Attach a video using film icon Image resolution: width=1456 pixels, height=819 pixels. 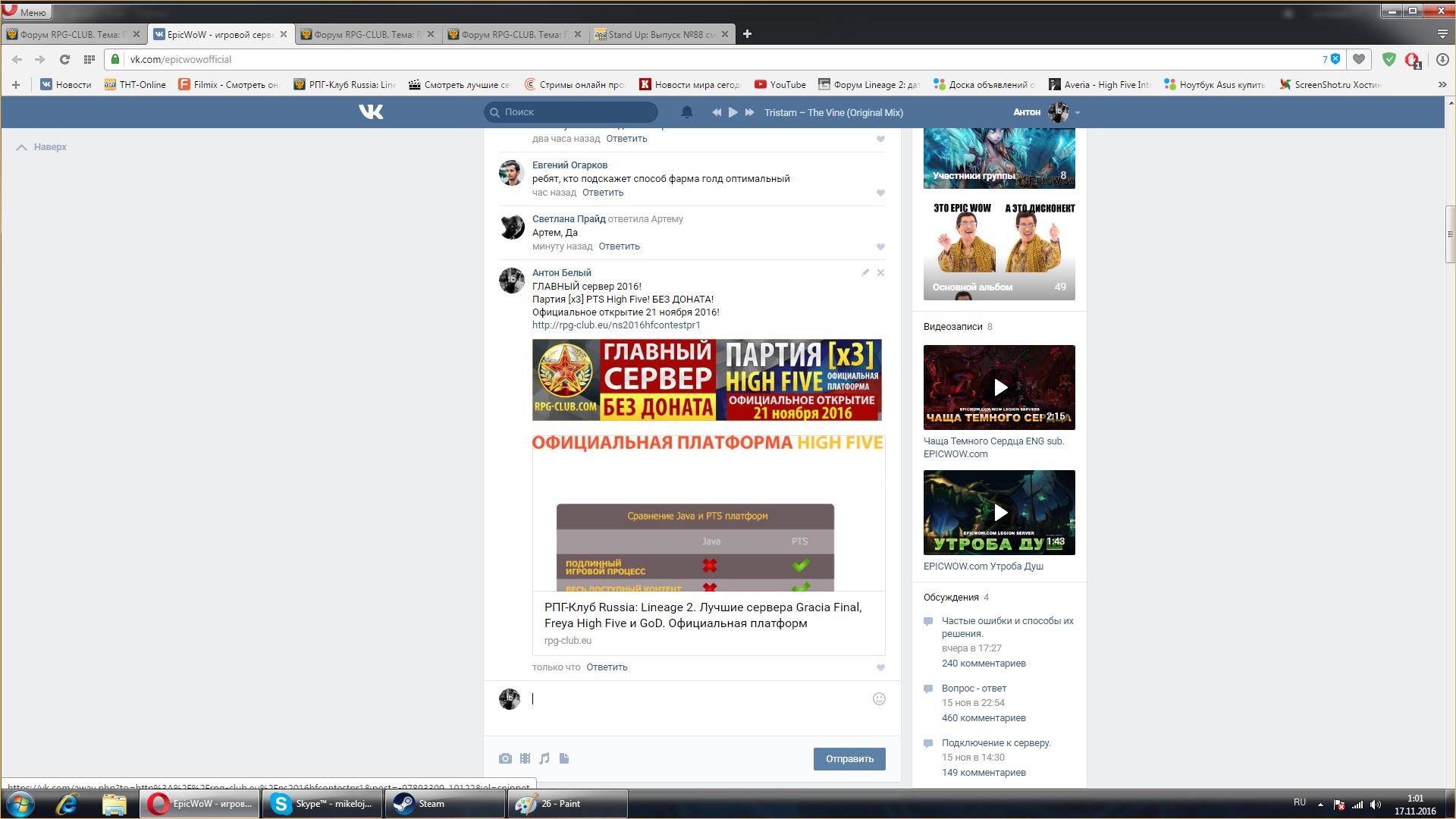[x=525, y=758]
